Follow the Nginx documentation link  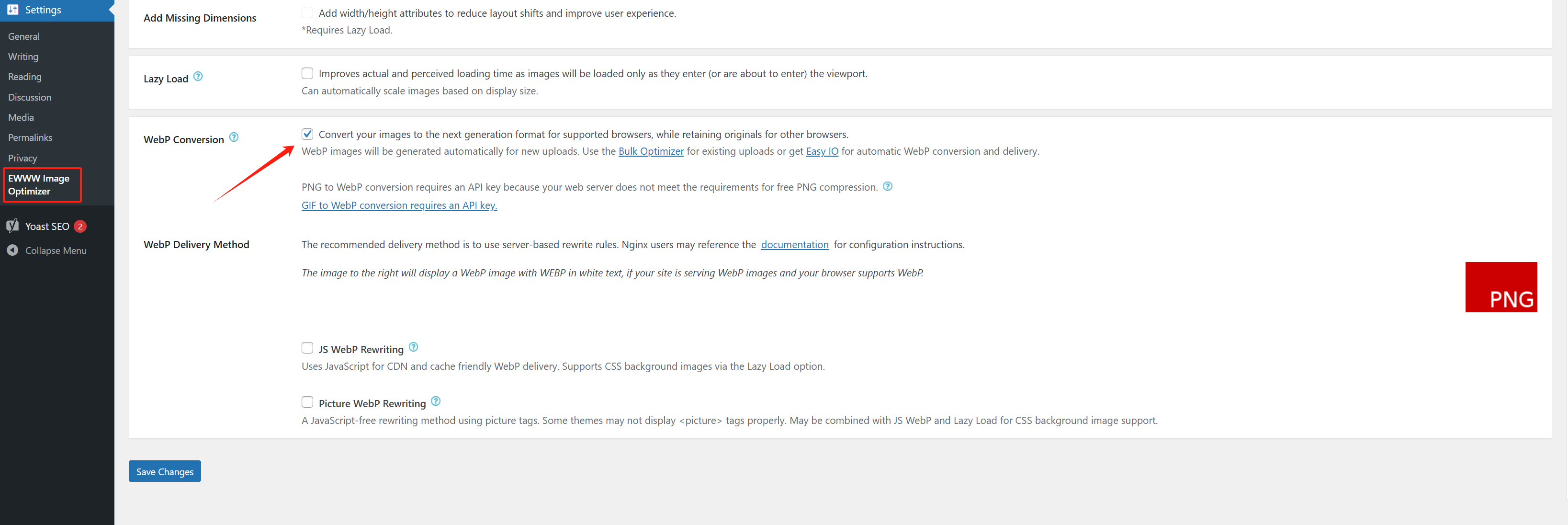[794, 244]
